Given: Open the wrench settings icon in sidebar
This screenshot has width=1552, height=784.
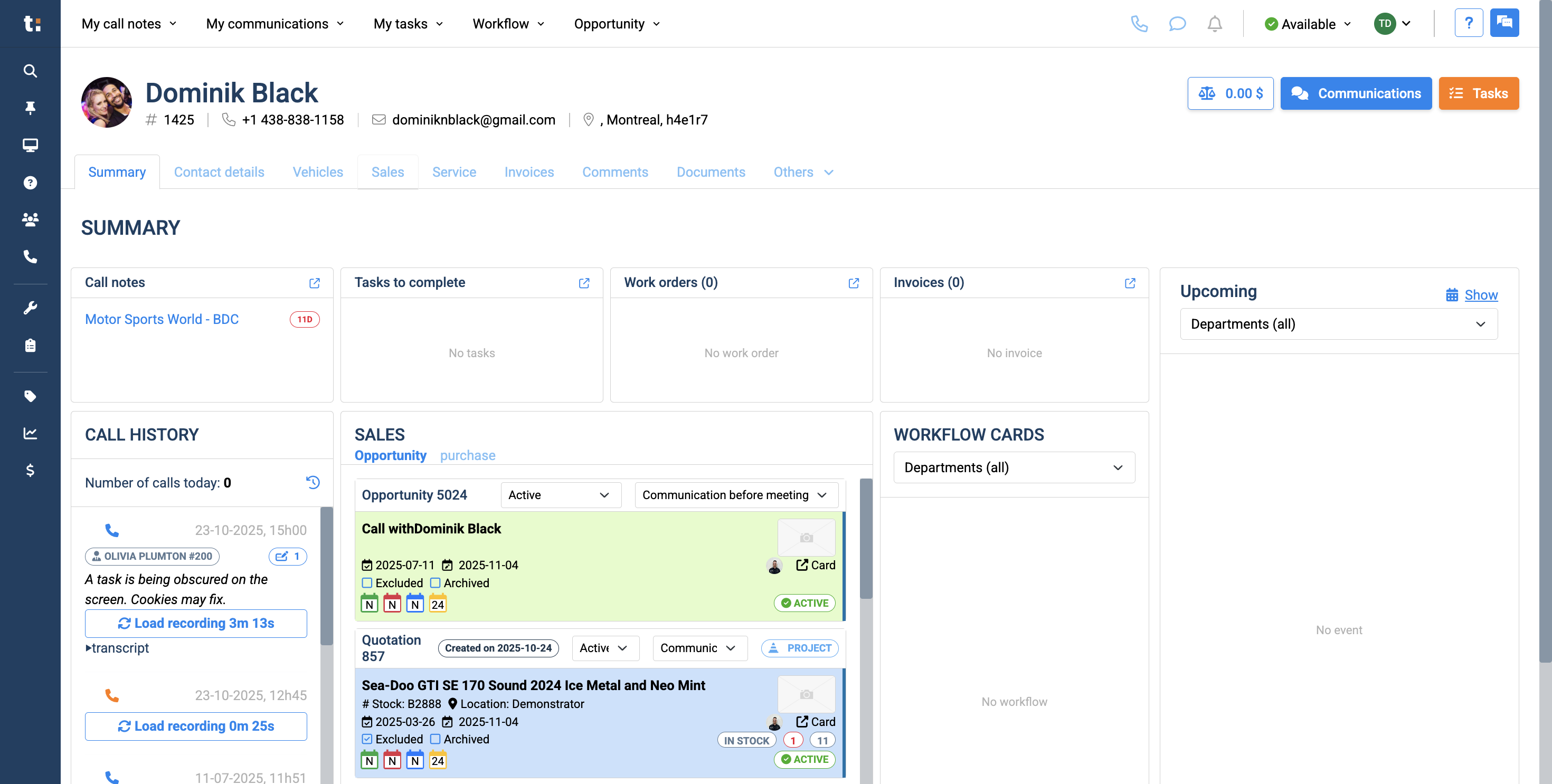Looking at the screenshot, I should pyautogui.click(x=30, y=308).
